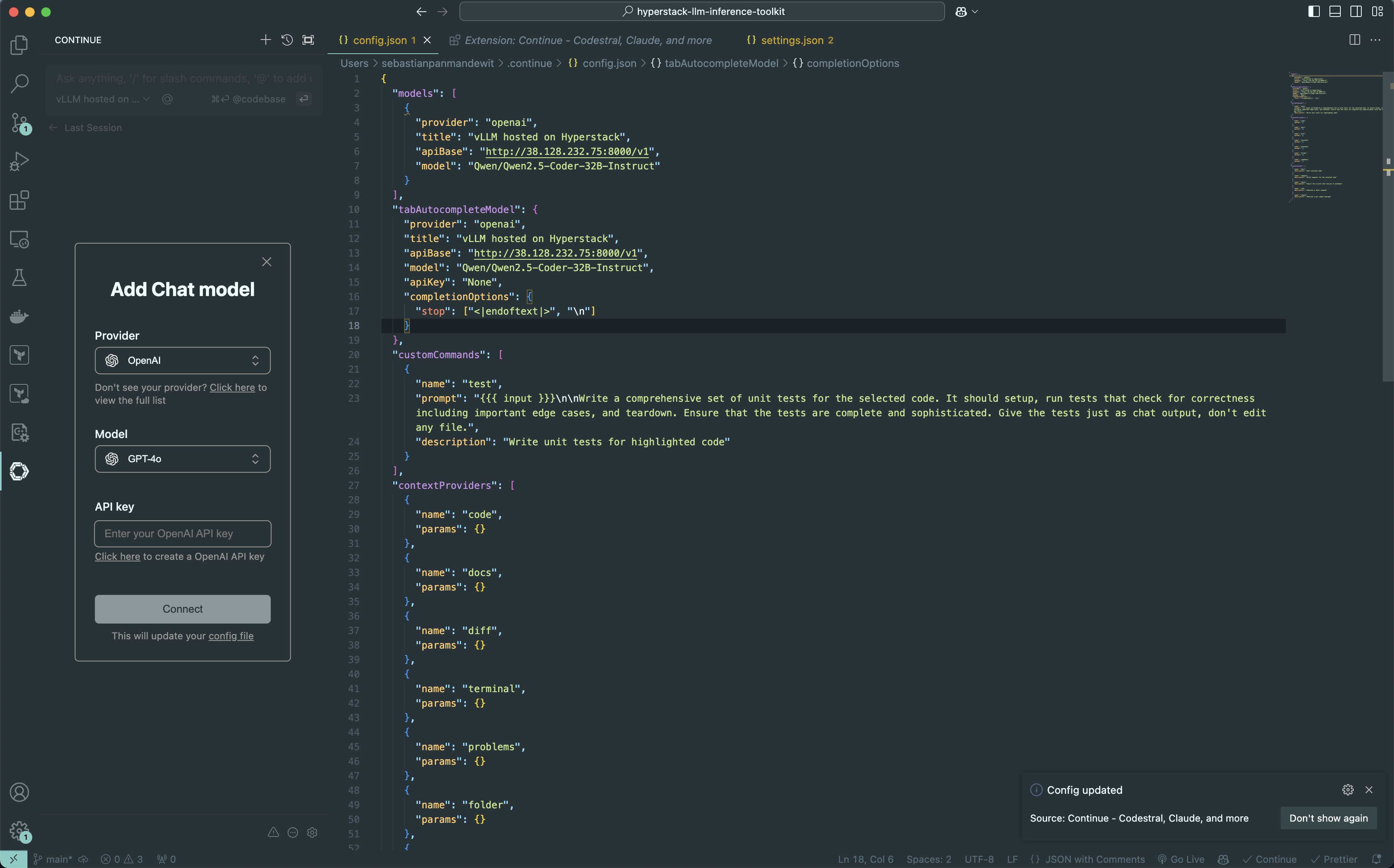Viewport: 1394px width, 868px height.
Task: Open the Extensions view
Action: [19, 200]
